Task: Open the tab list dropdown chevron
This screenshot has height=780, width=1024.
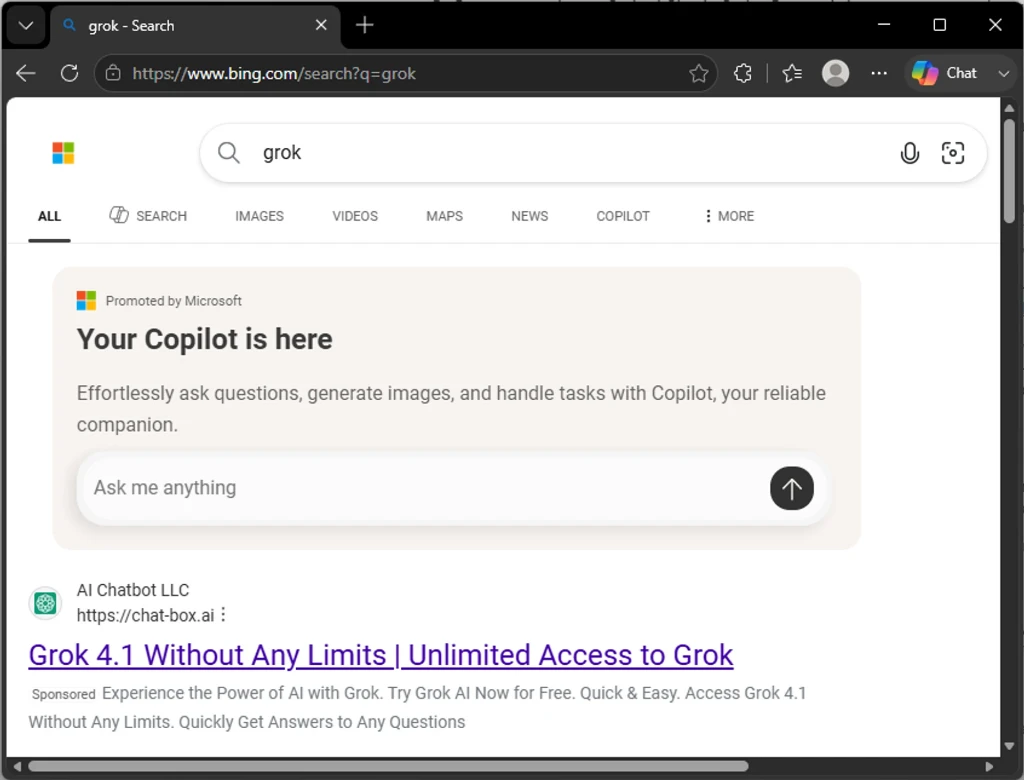Action: (26, 25)
